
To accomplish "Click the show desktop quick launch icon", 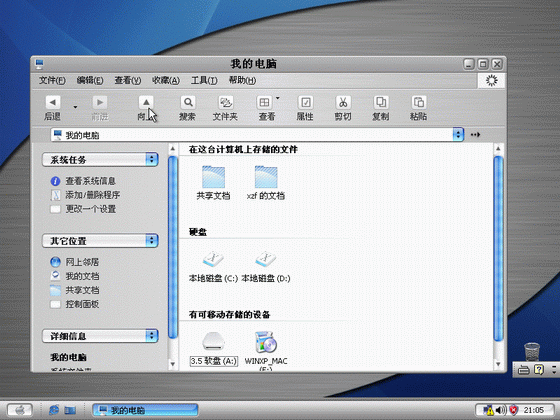I will 70,410.
